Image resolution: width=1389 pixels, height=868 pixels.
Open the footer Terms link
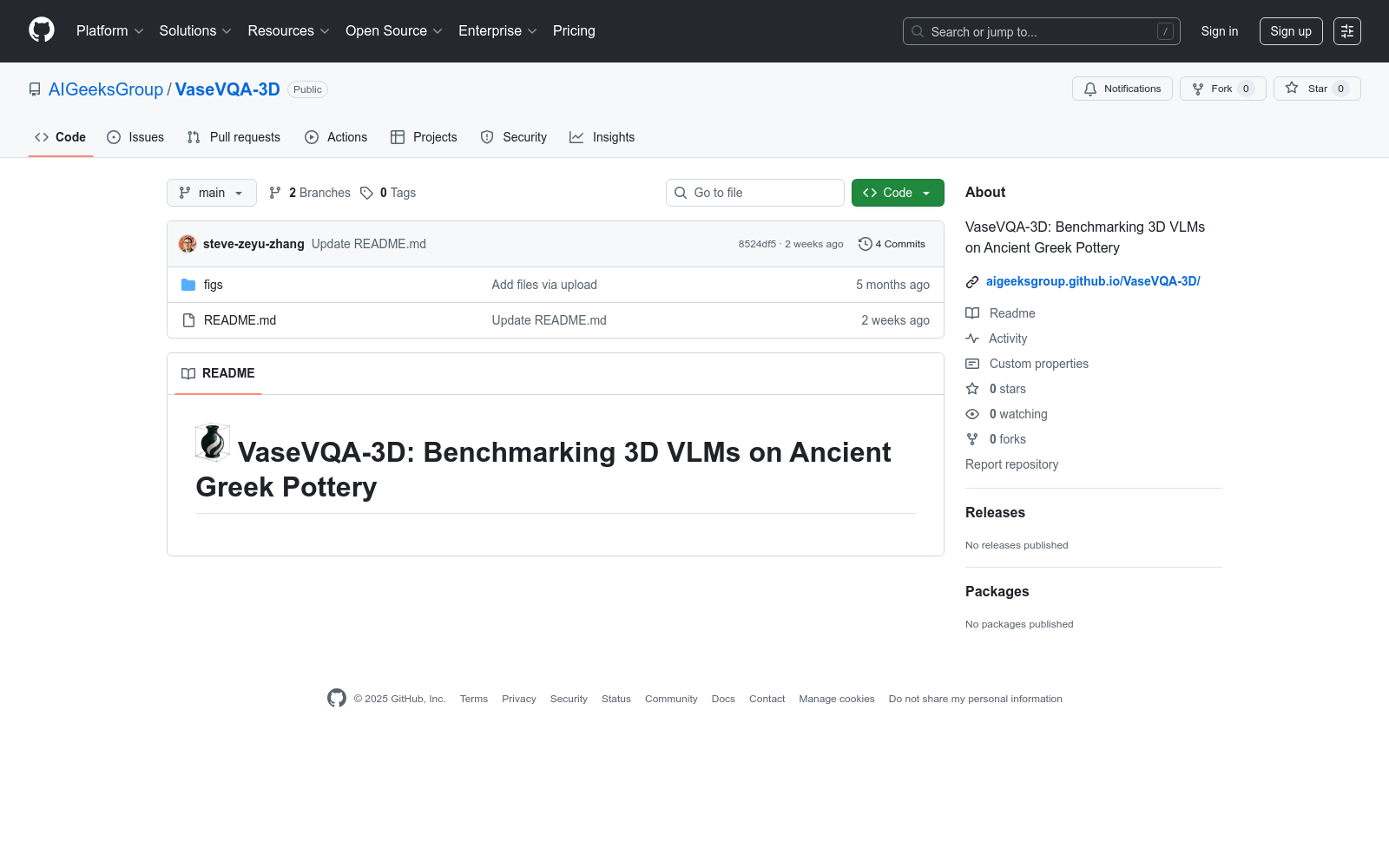tap(474, 699)
